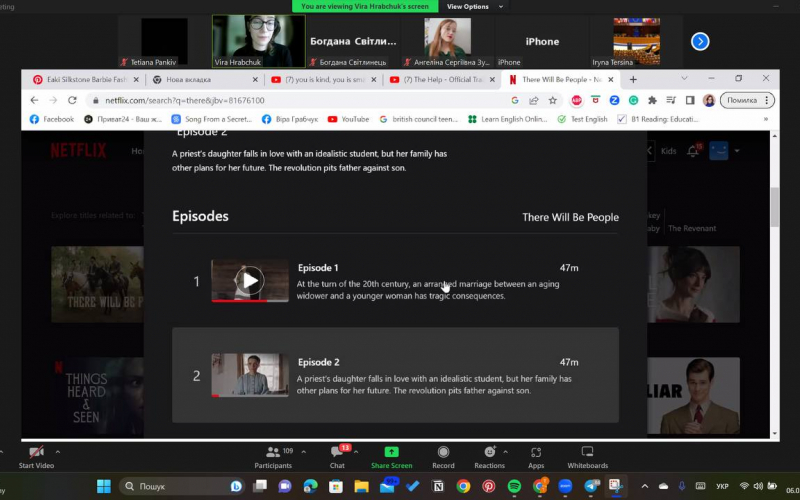Open Telegram from the taskbar
This screenshot has width=800, height=500.
(x=591, y=486)
